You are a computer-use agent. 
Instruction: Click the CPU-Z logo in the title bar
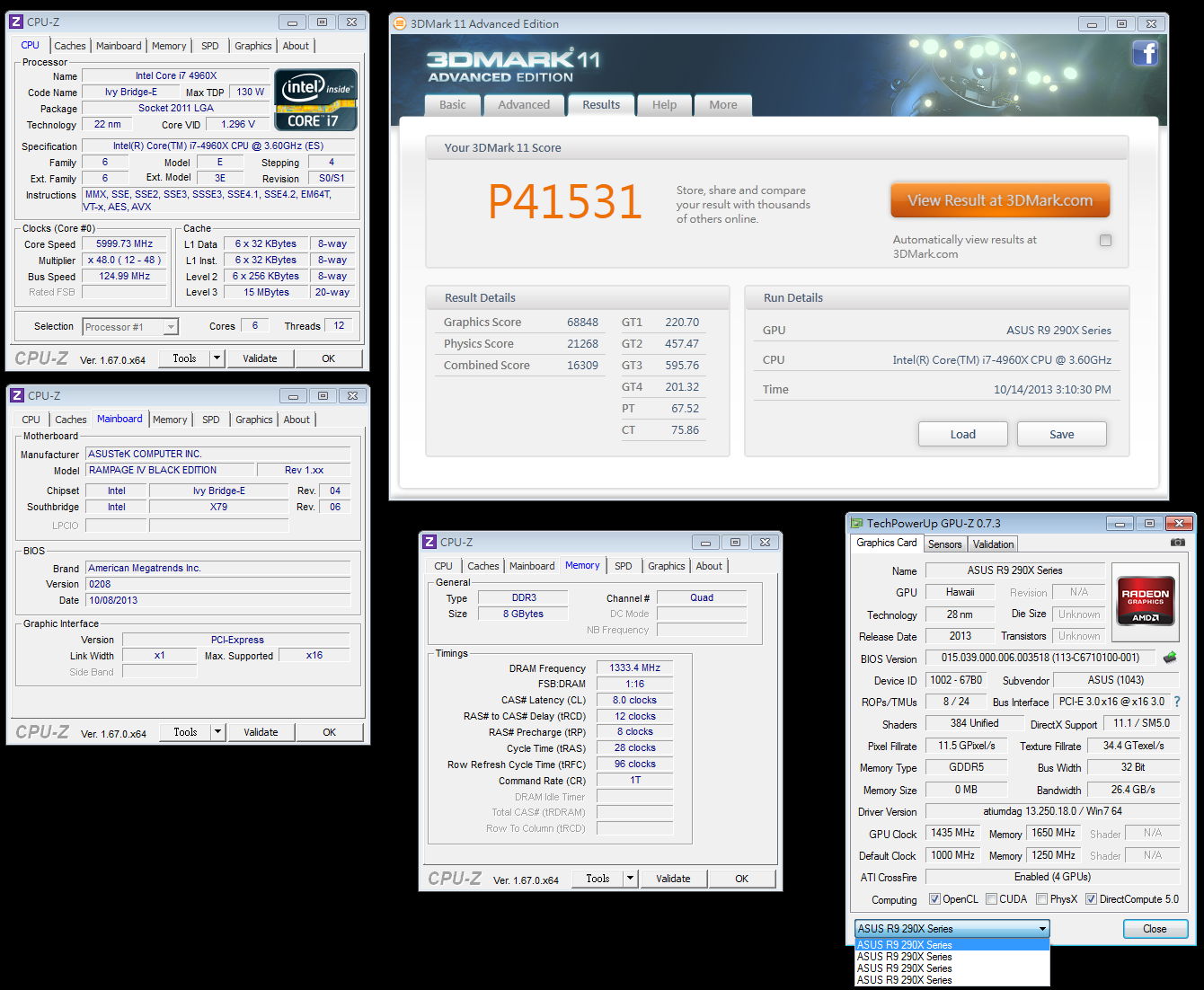click(15, 21)
